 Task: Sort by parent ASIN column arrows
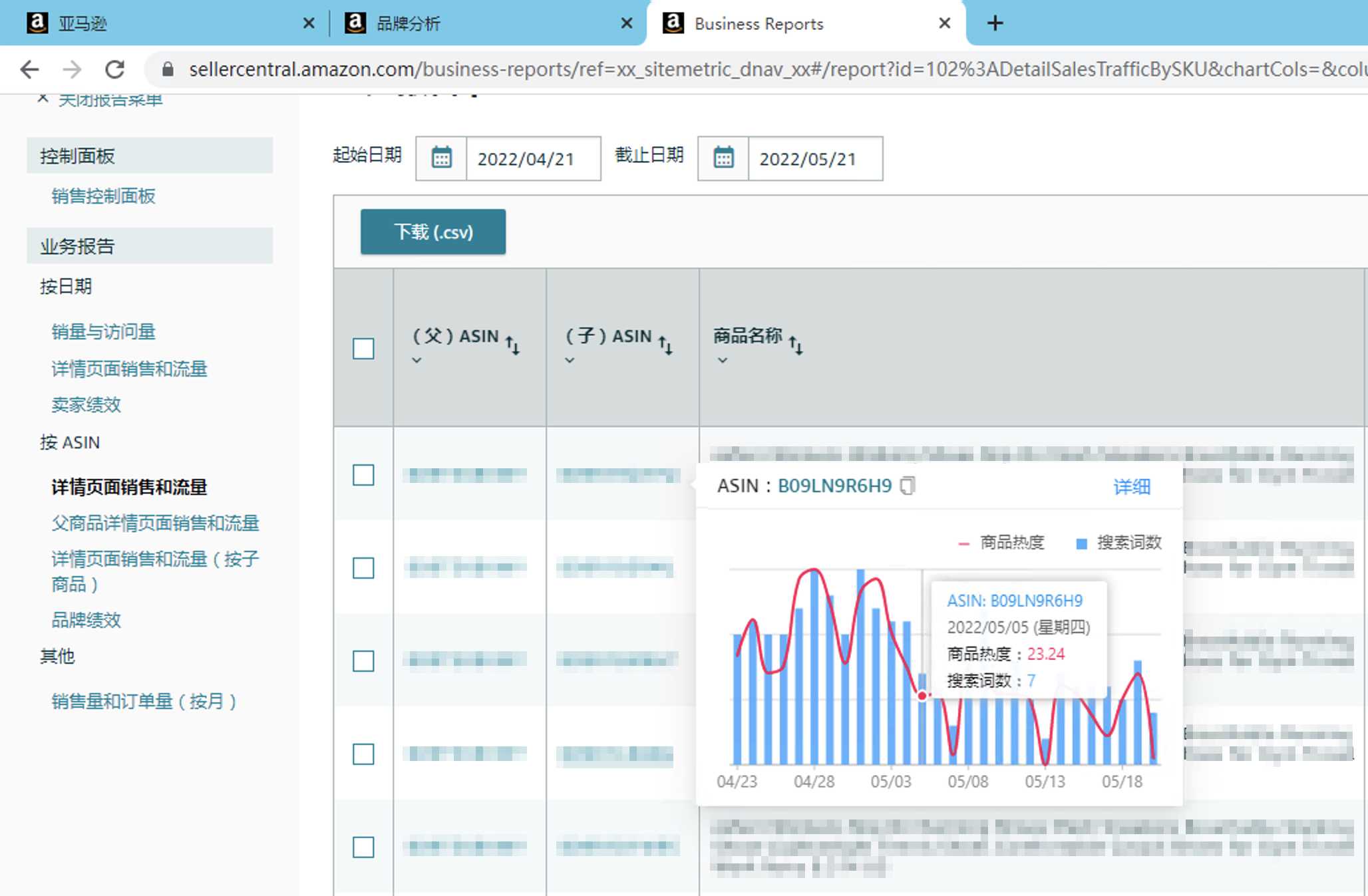click(512, 345)
